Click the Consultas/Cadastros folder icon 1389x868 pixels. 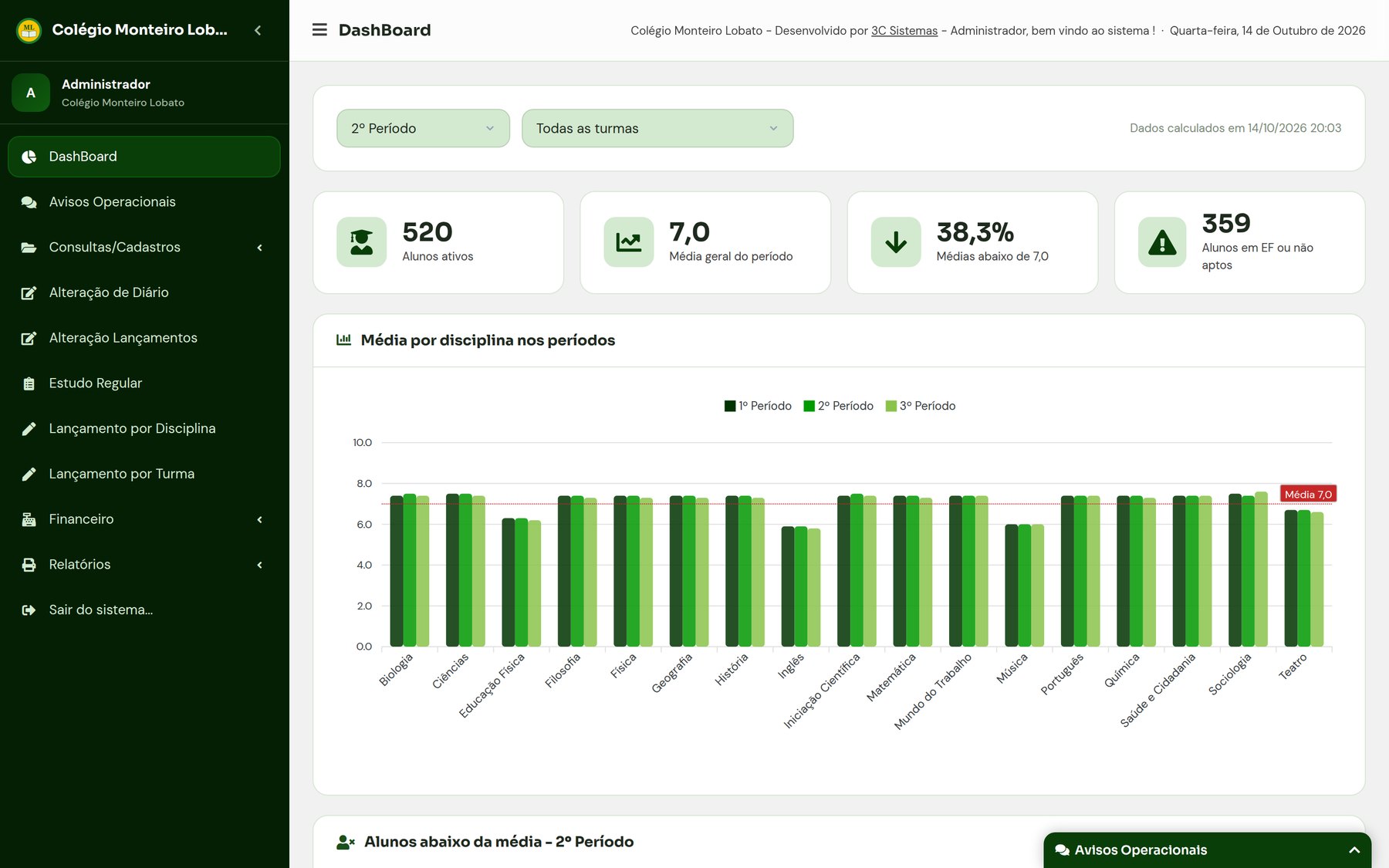[29, 248]
